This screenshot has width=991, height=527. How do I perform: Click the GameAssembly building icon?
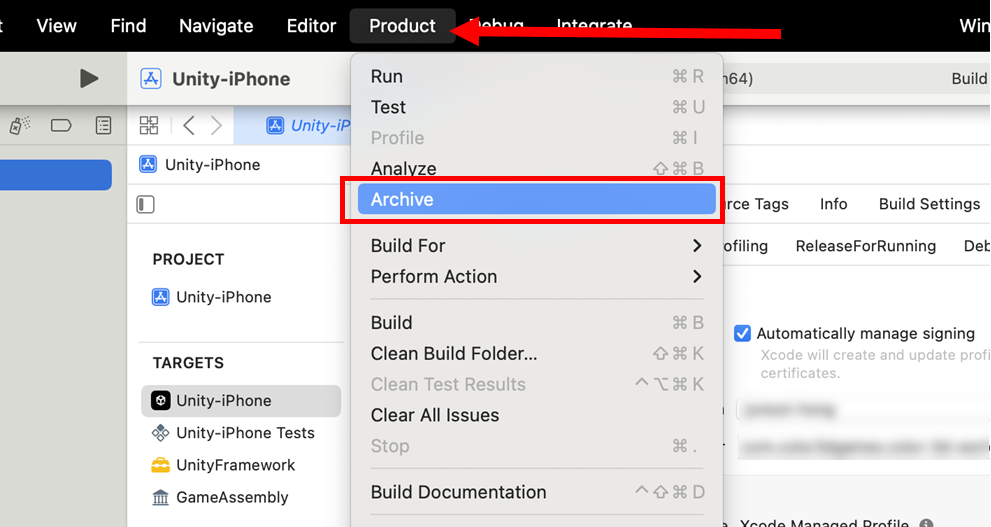161,497
